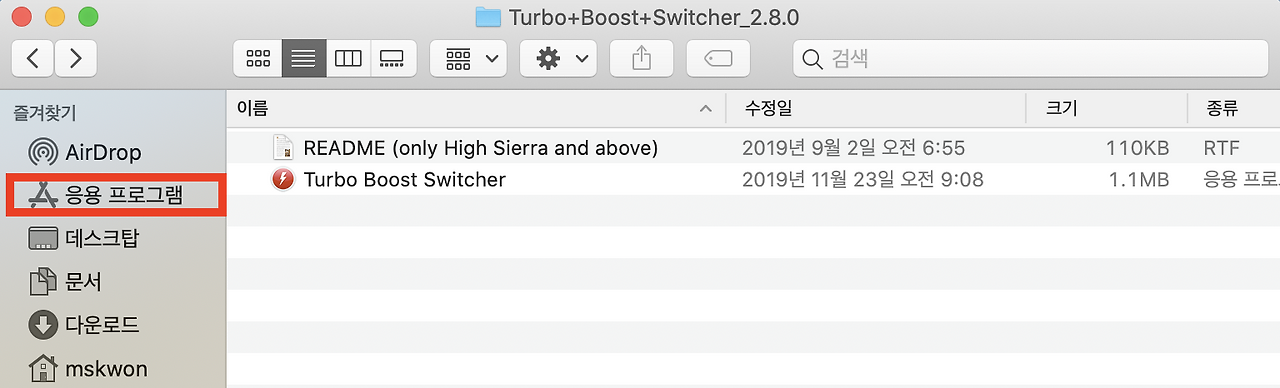Screen dimensions: 1280x388
Task: Click the 즐겨찾기 sidebar heading
Action: coord(44,113)
